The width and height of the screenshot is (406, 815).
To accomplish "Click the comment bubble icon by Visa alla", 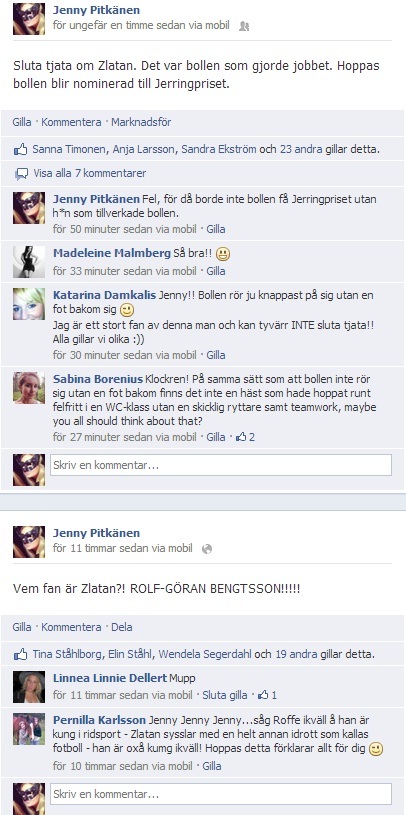I will point(21,174).
